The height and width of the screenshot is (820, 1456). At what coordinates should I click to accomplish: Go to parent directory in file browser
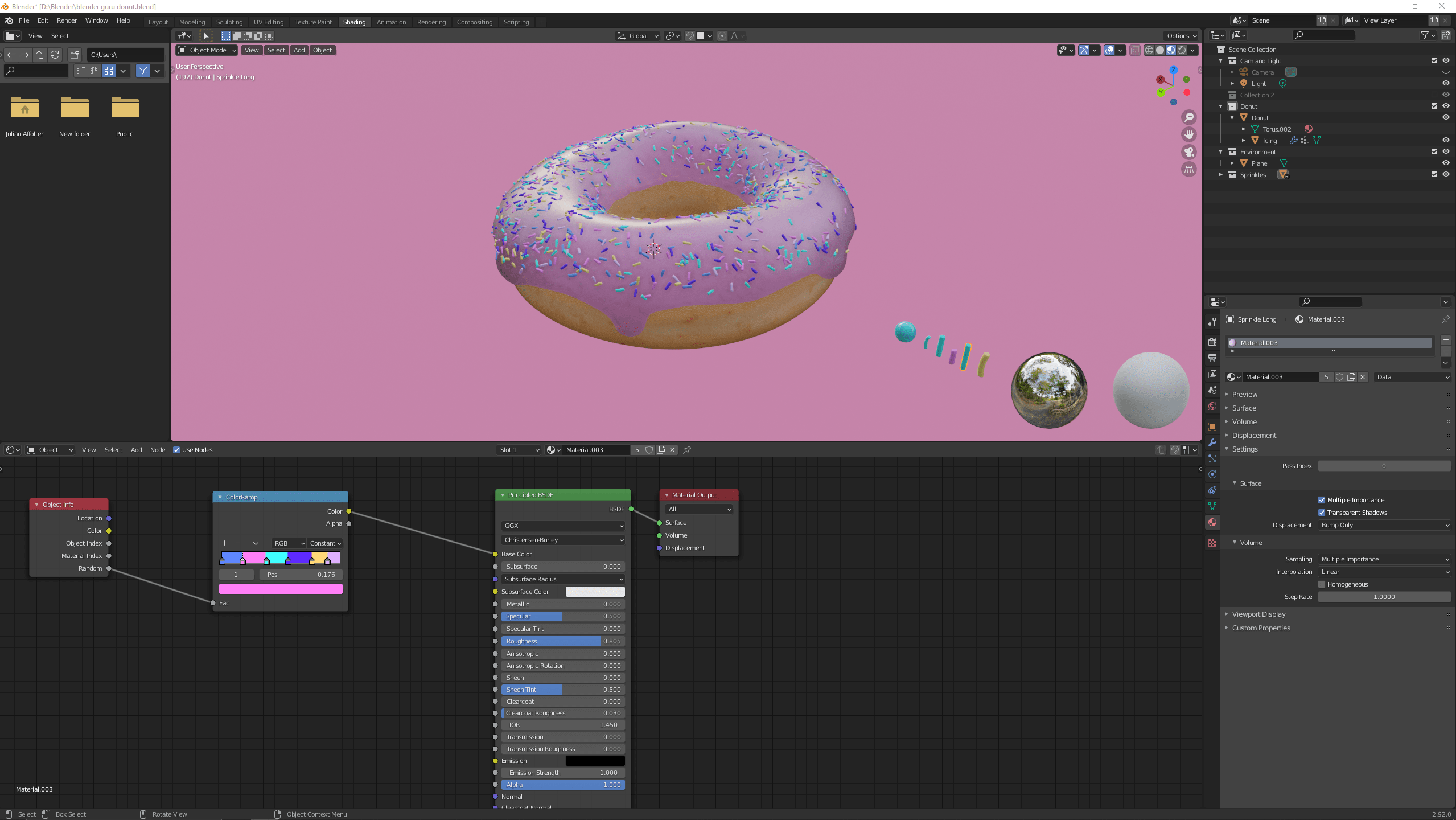point(40,55)
